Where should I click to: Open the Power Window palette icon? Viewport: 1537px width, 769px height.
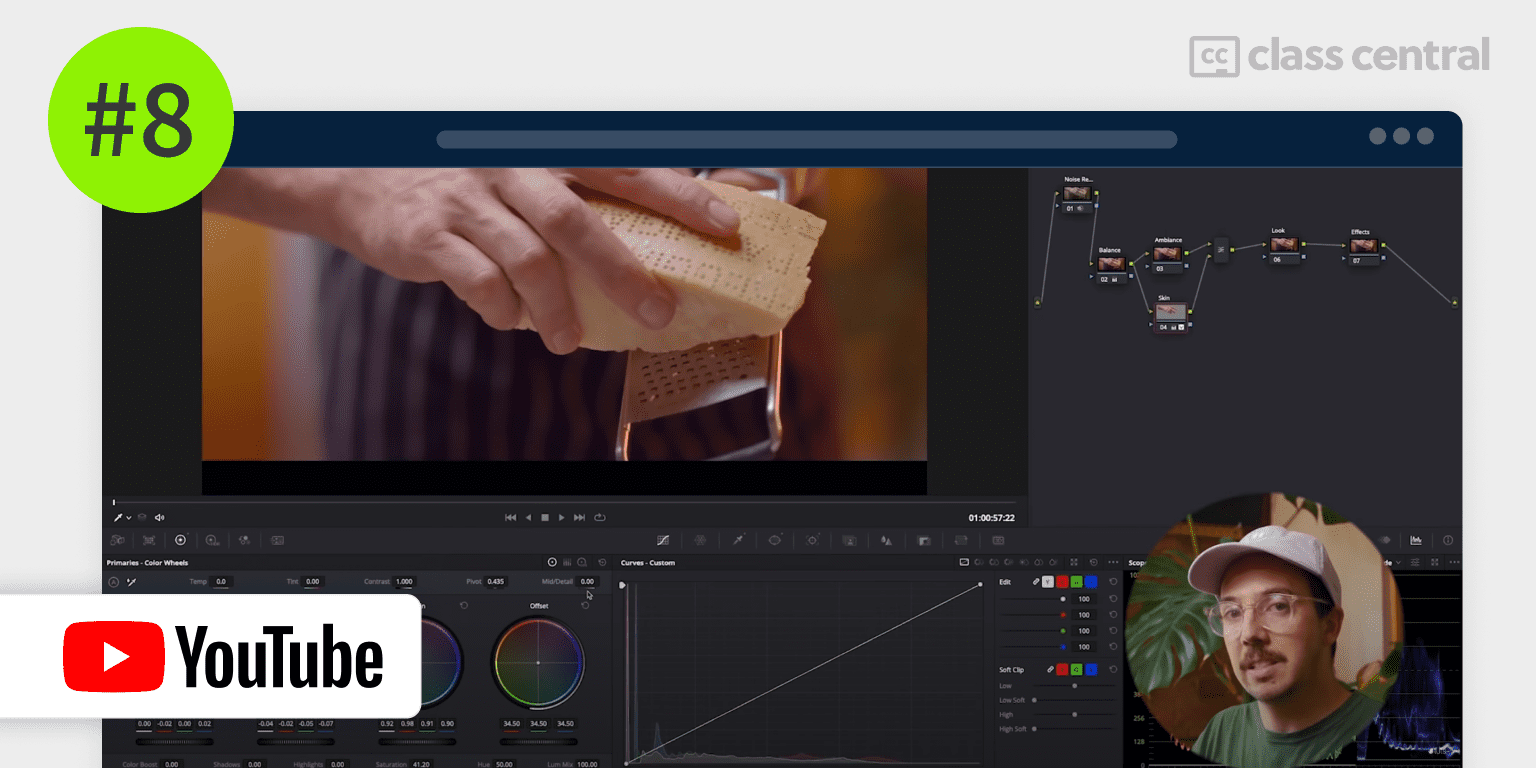tap(775, 540)
